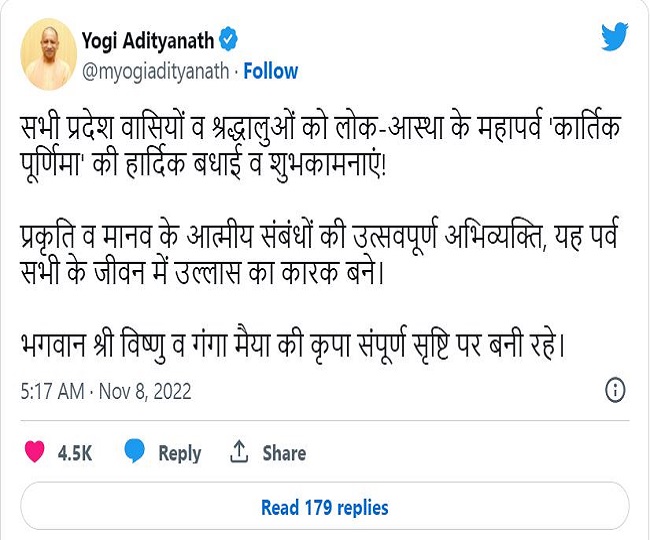Click the share arrow icon
The width and height of the screenshot is (650, 540).
(x=239, y=452)
